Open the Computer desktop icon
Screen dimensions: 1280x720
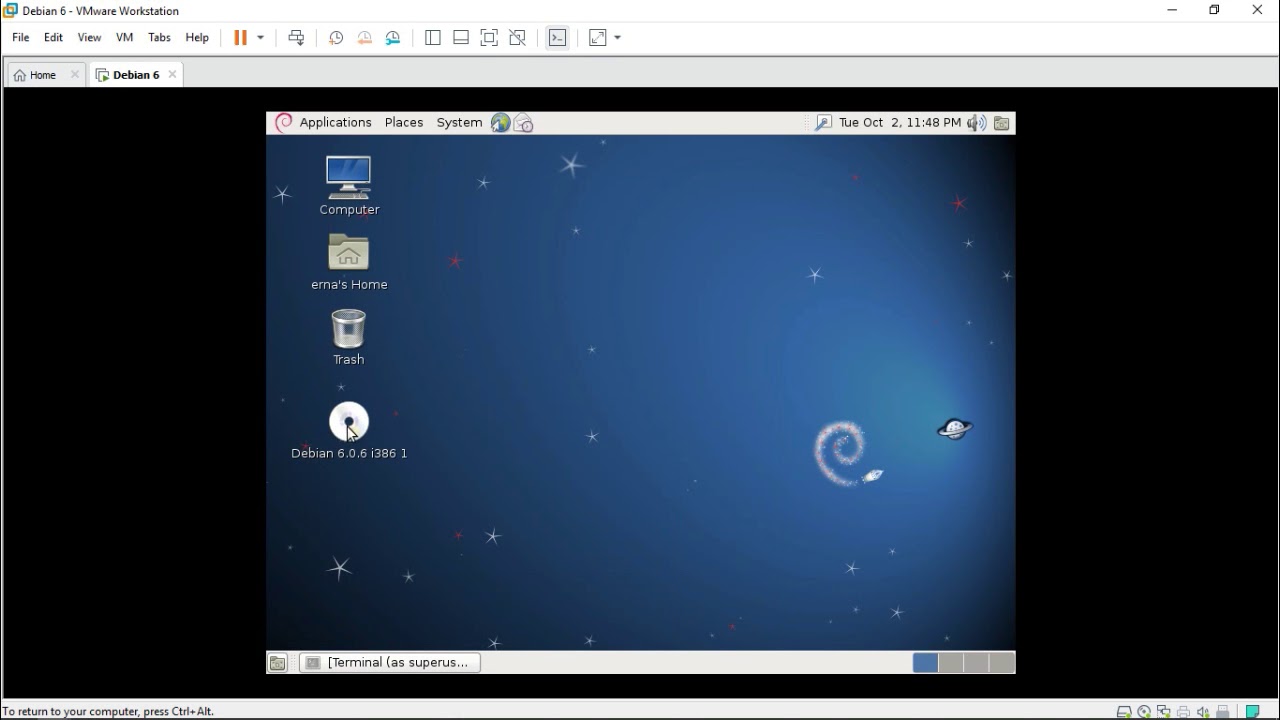click(x=349, y=185)
